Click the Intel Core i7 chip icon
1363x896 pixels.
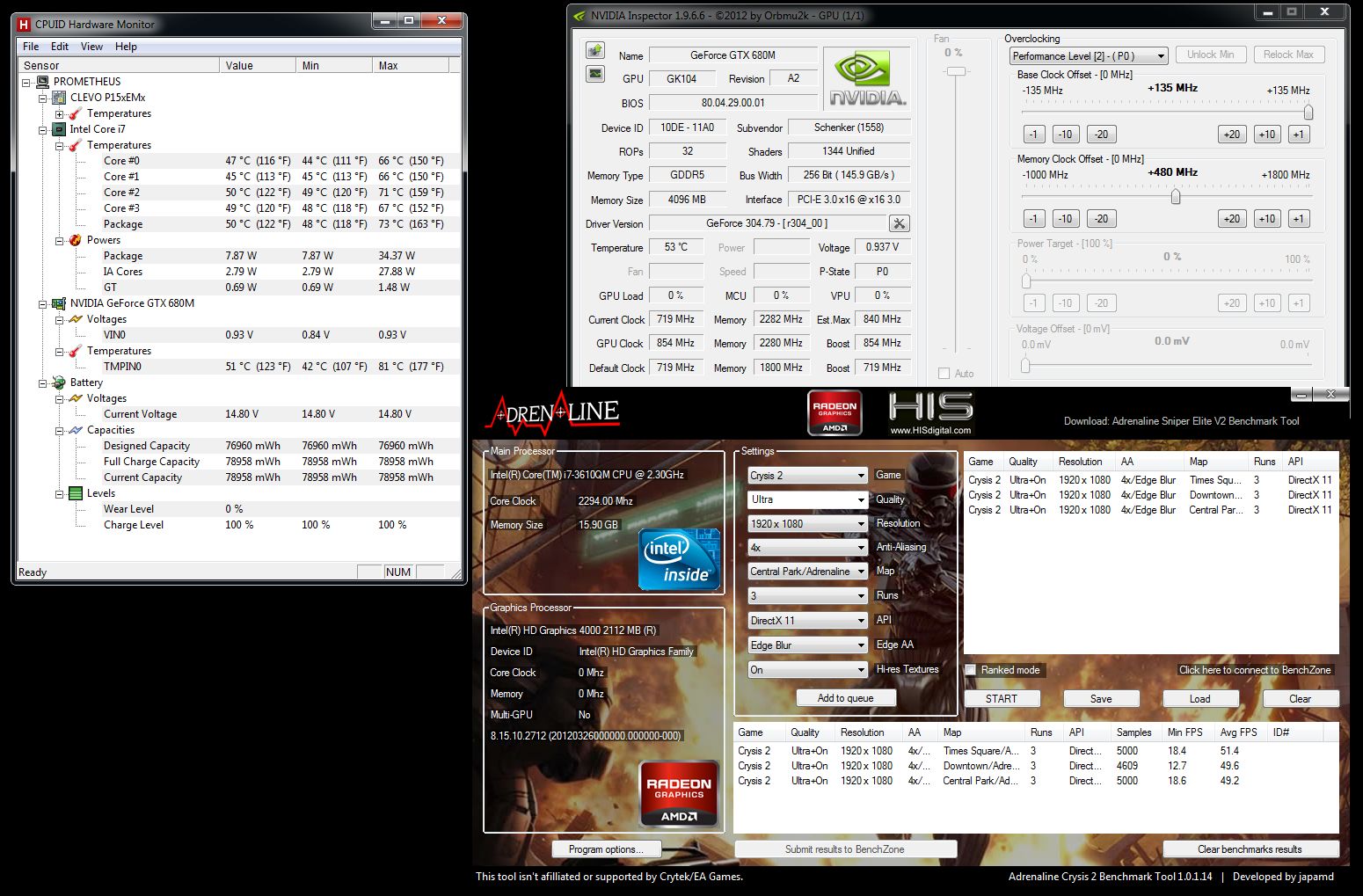tap(59, 128)
